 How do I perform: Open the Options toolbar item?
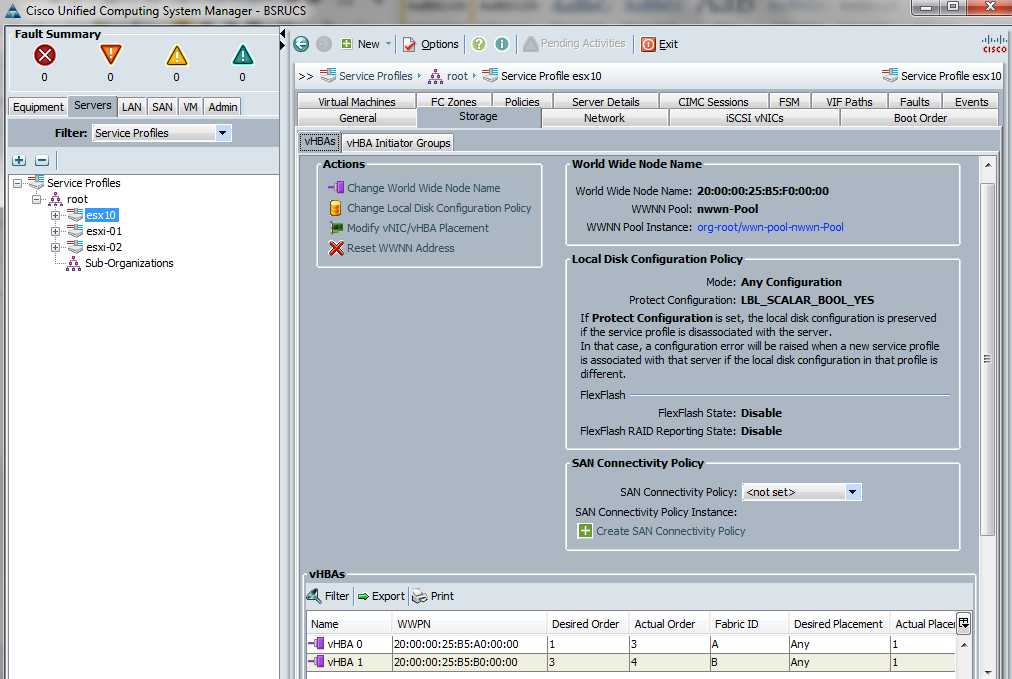(430, 44)
